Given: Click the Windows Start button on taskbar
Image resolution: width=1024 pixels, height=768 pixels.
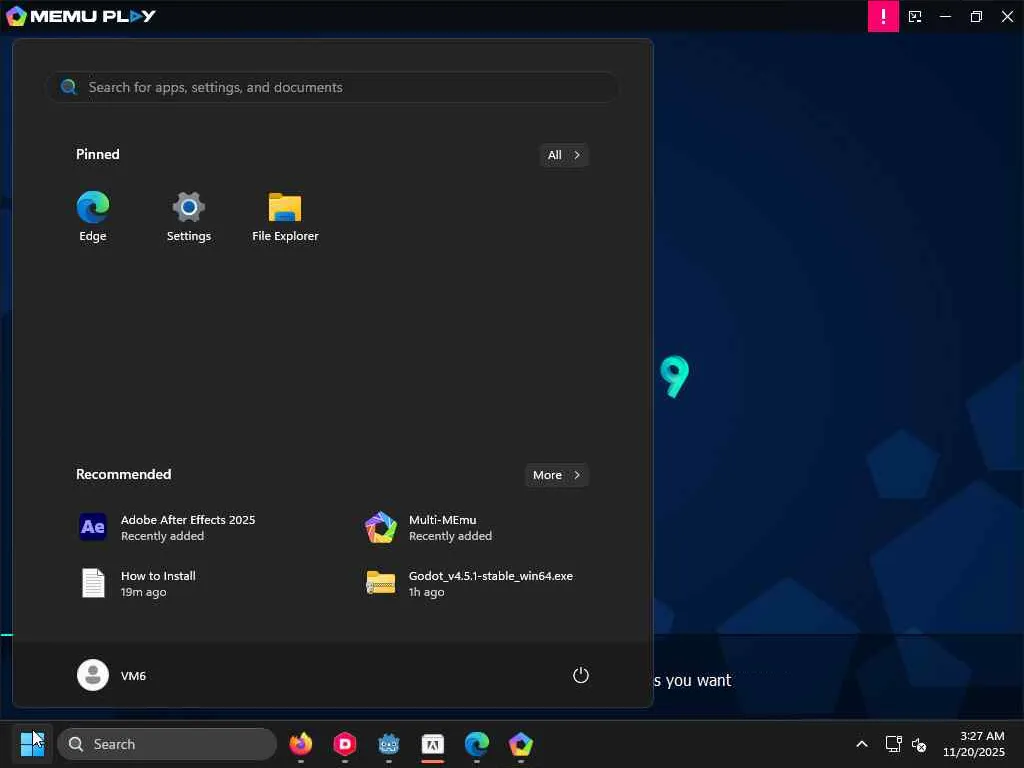Looking at the screenshot, I should point(32,744).
